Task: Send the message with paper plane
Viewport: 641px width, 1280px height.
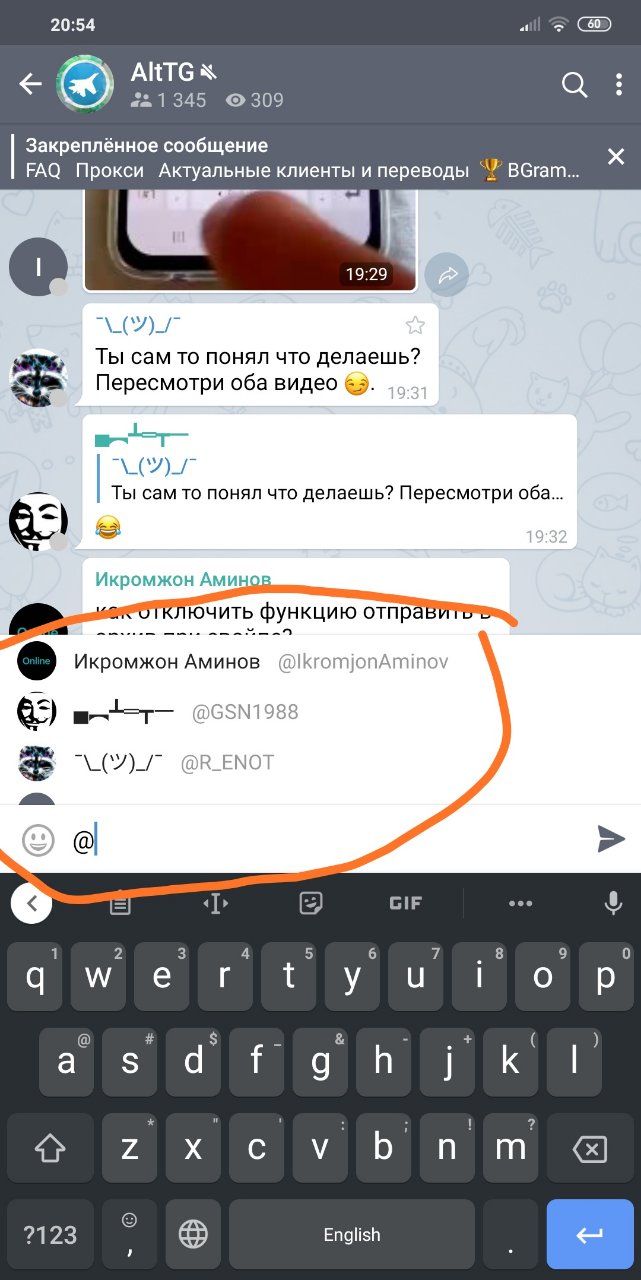Action: tap(610, 840)
